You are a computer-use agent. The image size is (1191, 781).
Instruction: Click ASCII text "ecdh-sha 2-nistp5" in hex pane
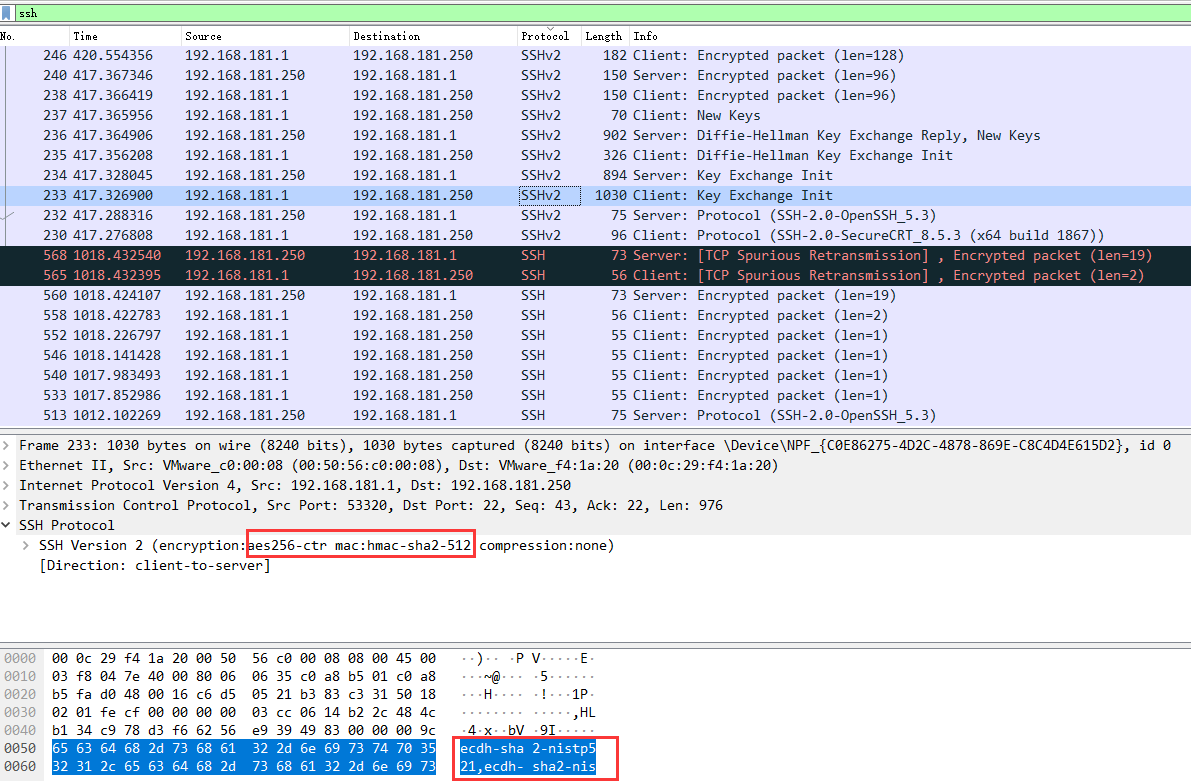tap(528, 748)
